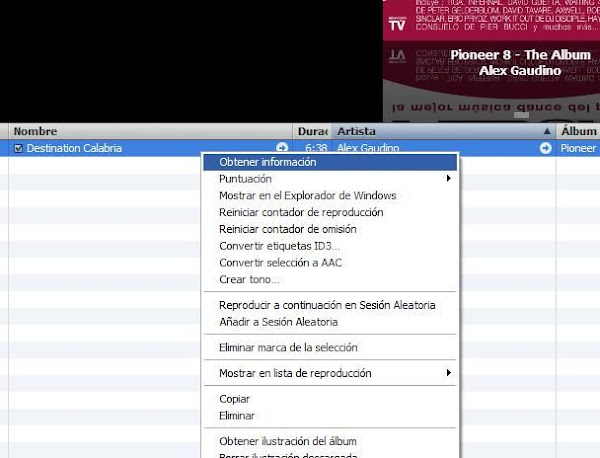Sort by the Álbum column header
Screen dimensions: 600x458
578,131
